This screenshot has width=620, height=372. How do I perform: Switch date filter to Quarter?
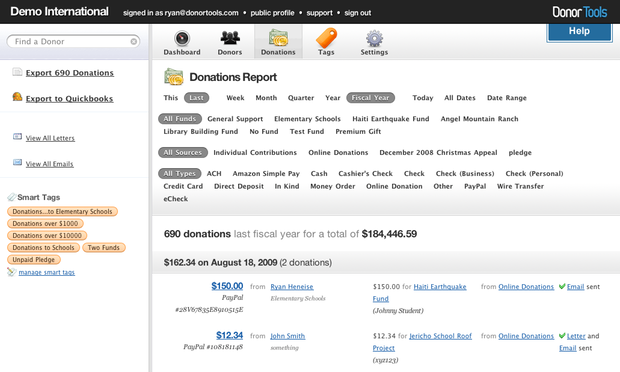click(301, 98)
